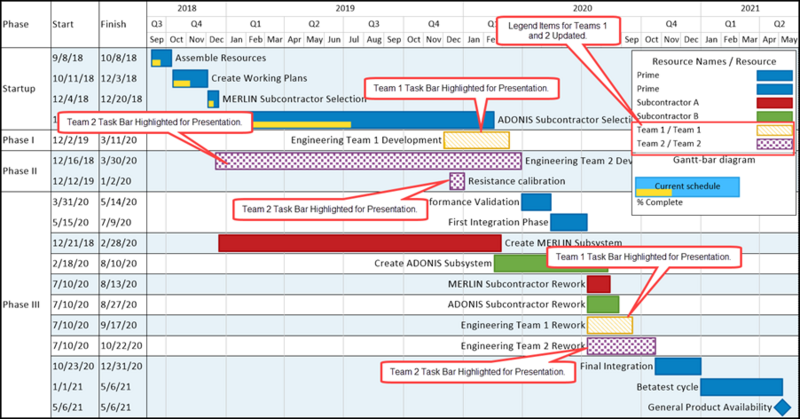Click the Current schedule legend bar

pos(687,187)
